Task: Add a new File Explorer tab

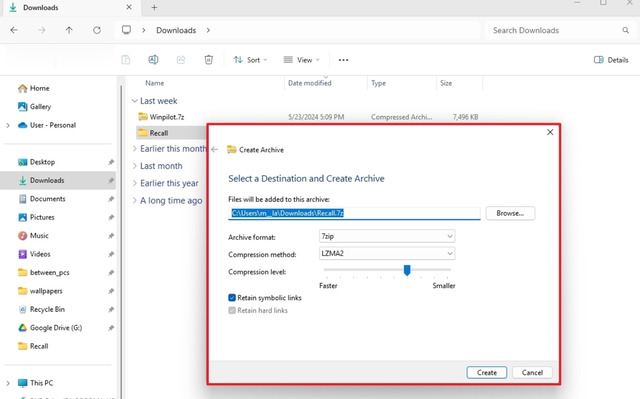Action: pos(154,7)
